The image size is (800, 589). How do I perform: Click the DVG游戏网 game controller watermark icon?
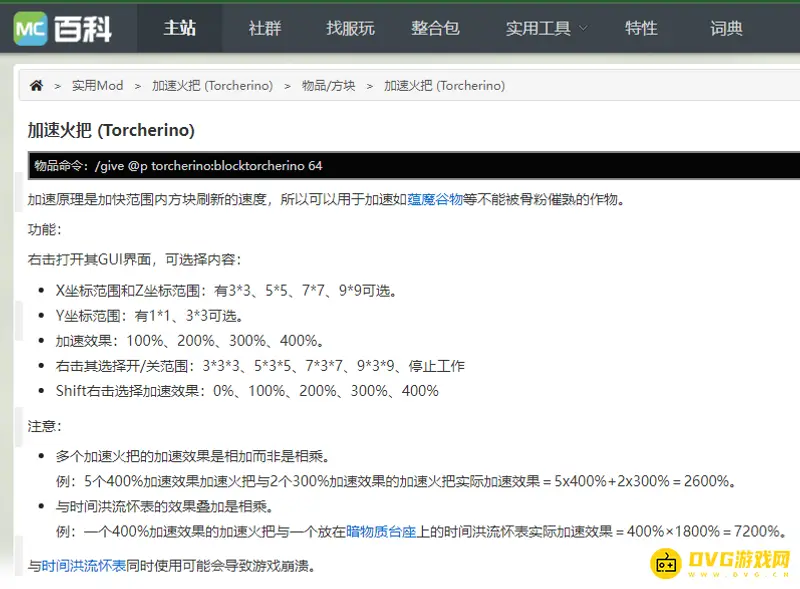(665, 563)
